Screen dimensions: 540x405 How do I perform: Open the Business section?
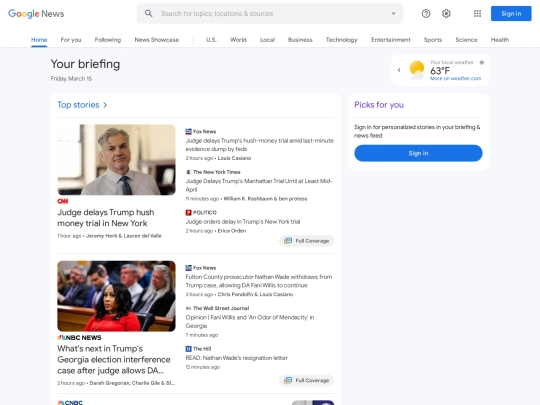point(300,40)
